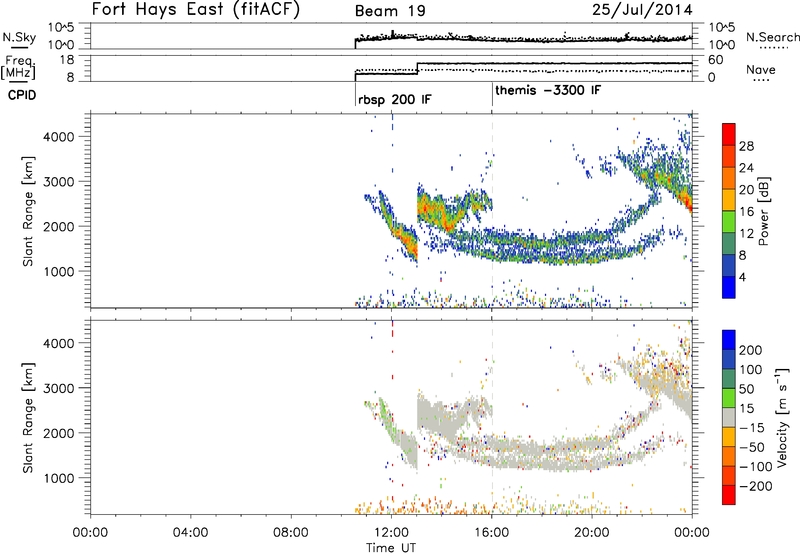Click the 08:00 time tick label
800x554 pixels.
click(291, 533)
